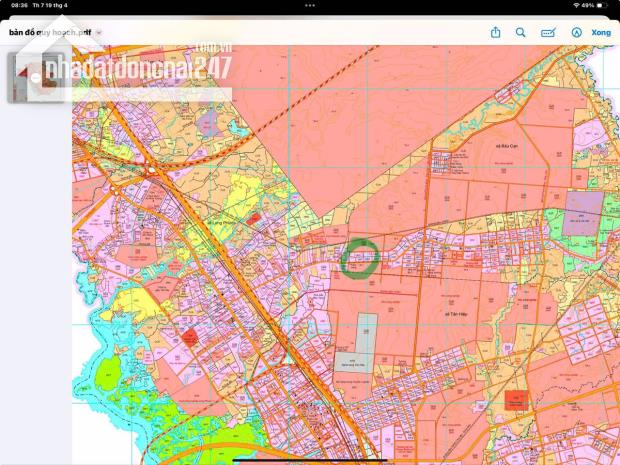Tap the green circle marker on map
Image resolution: width=620 pixels, height=465 pixels.
[359, 257]
